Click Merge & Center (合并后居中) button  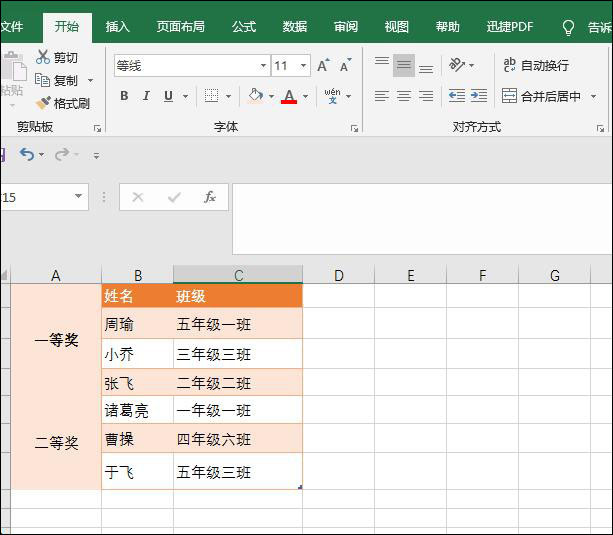point(542,96)
